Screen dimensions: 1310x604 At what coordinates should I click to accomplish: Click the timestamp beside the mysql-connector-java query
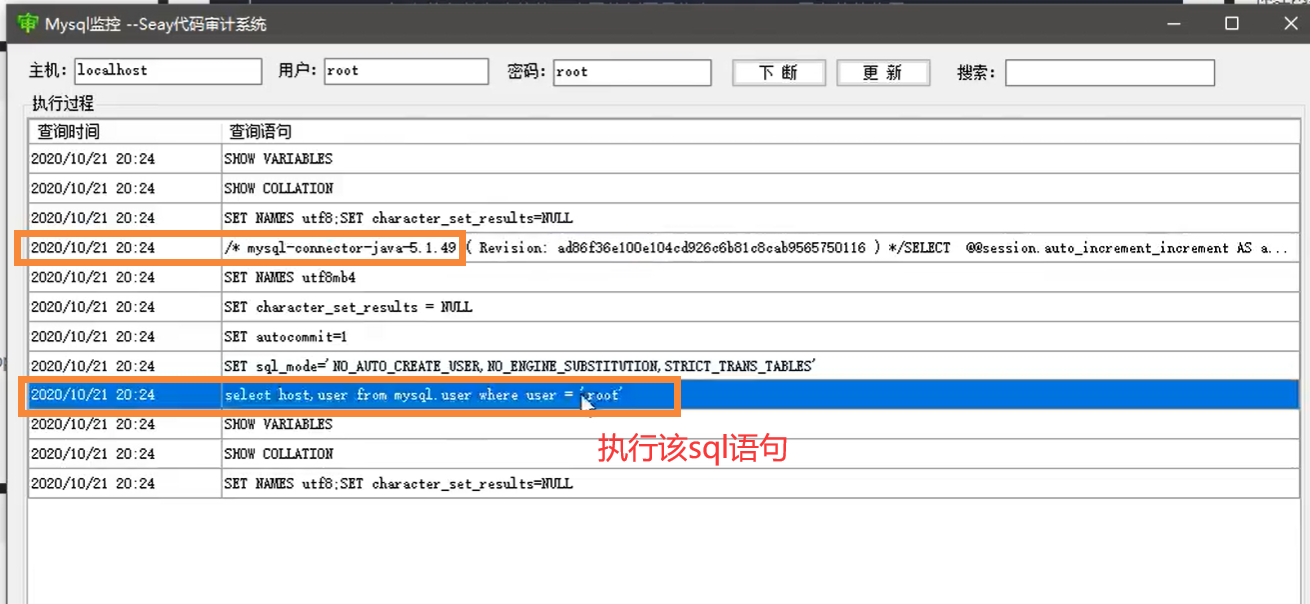(x=93, y=248)
